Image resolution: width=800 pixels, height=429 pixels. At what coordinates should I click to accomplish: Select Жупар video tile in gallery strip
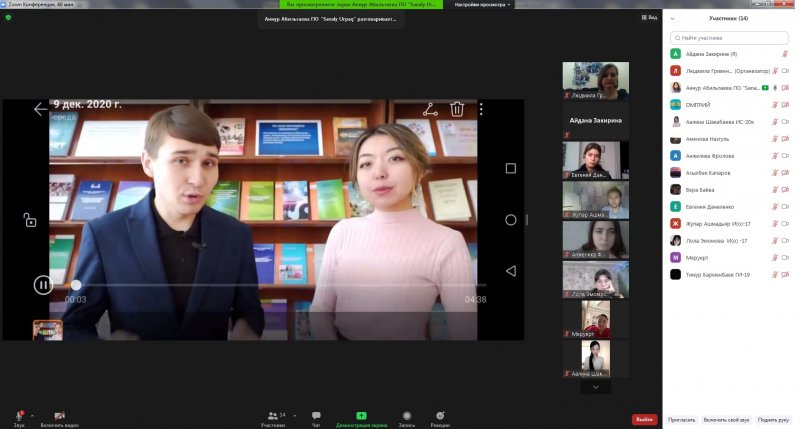tap(595, 200)
